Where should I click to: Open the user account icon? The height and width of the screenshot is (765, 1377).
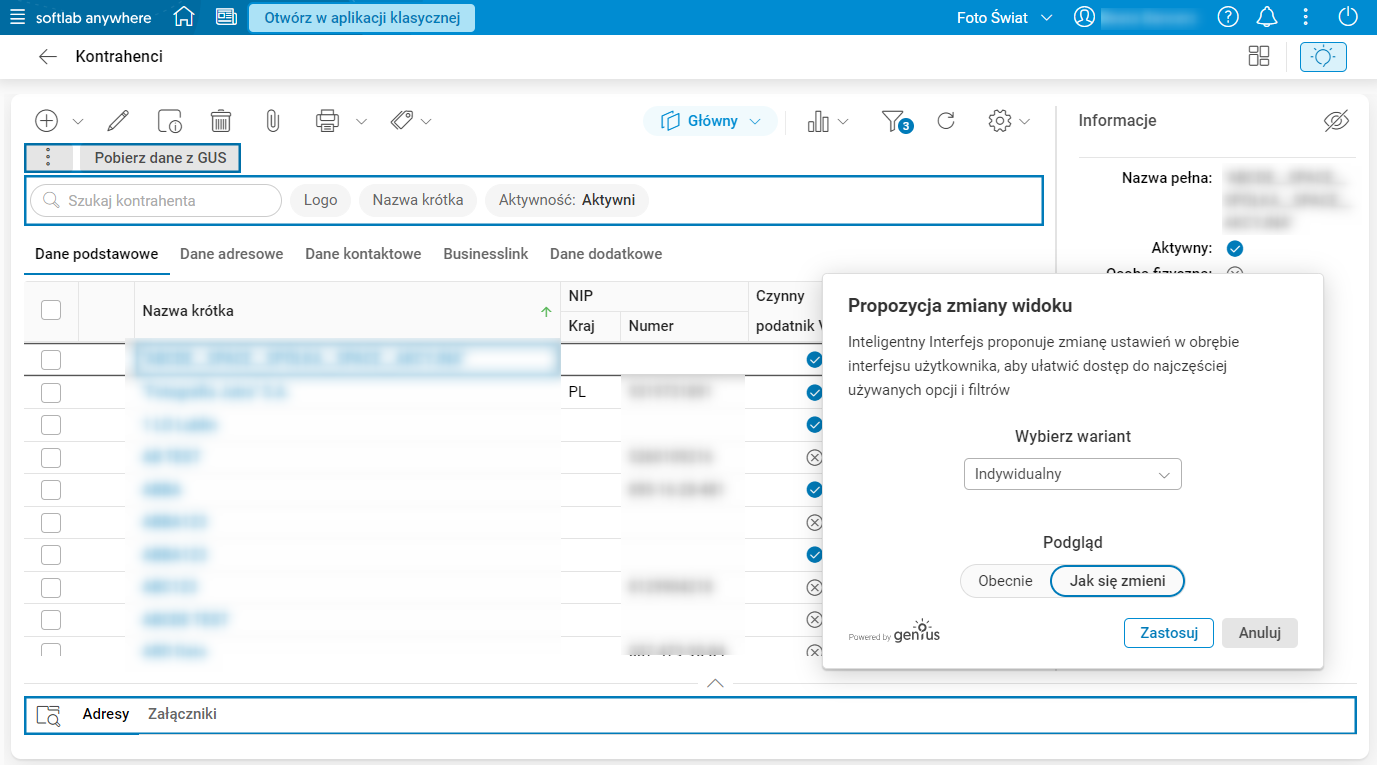coord(1084,17)
